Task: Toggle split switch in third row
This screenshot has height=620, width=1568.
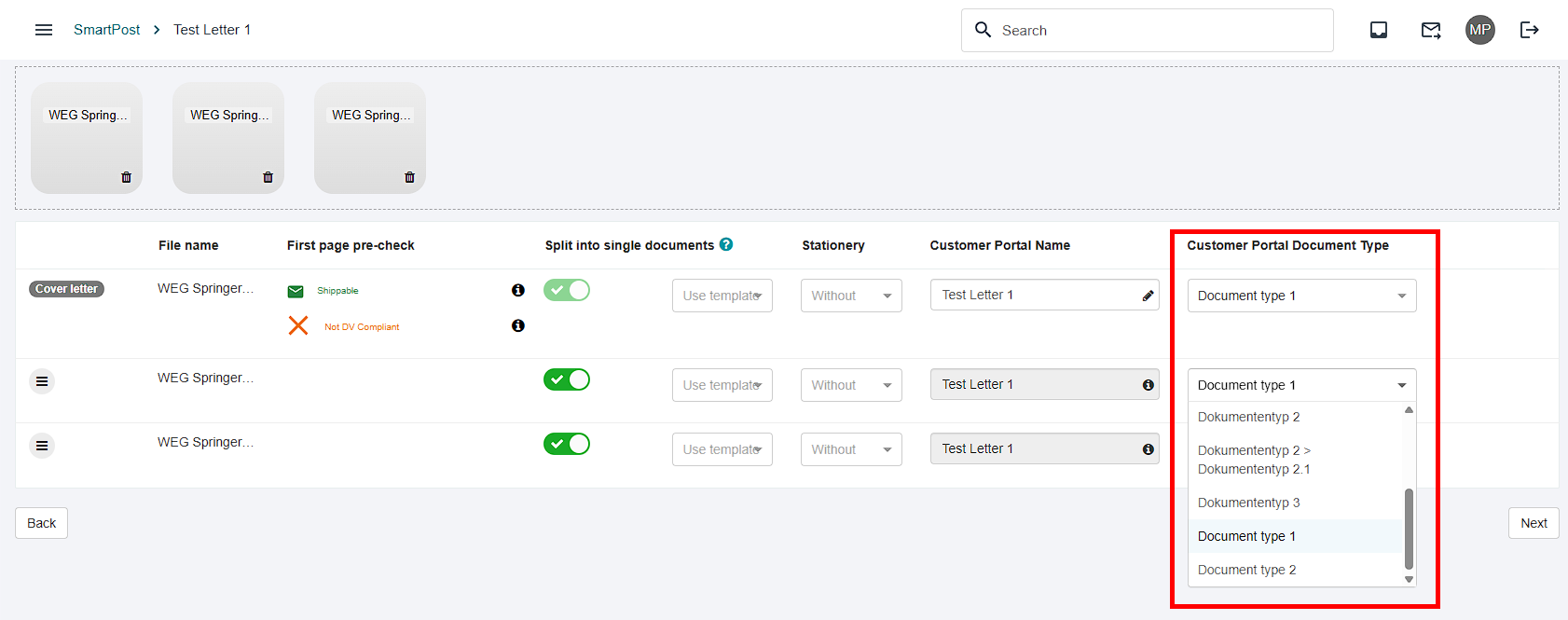Action: click(x=567, y=444)
